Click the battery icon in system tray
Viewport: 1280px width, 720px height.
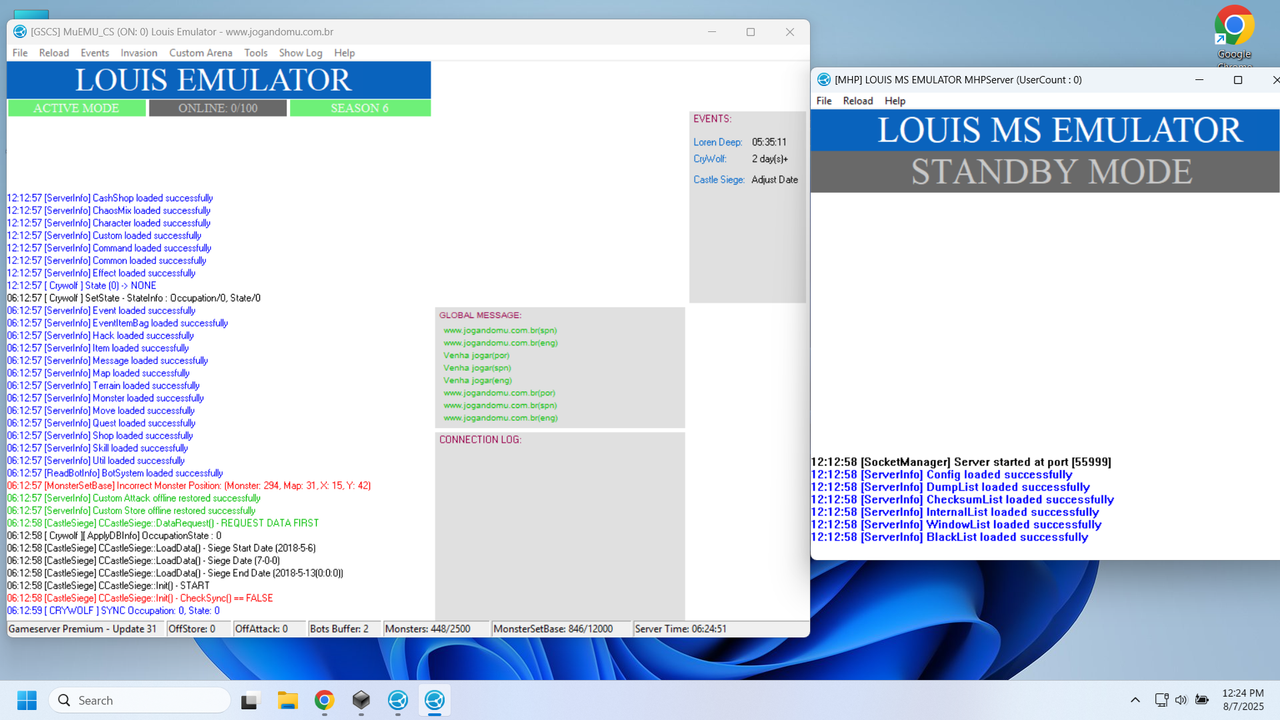click(1202, 700)
